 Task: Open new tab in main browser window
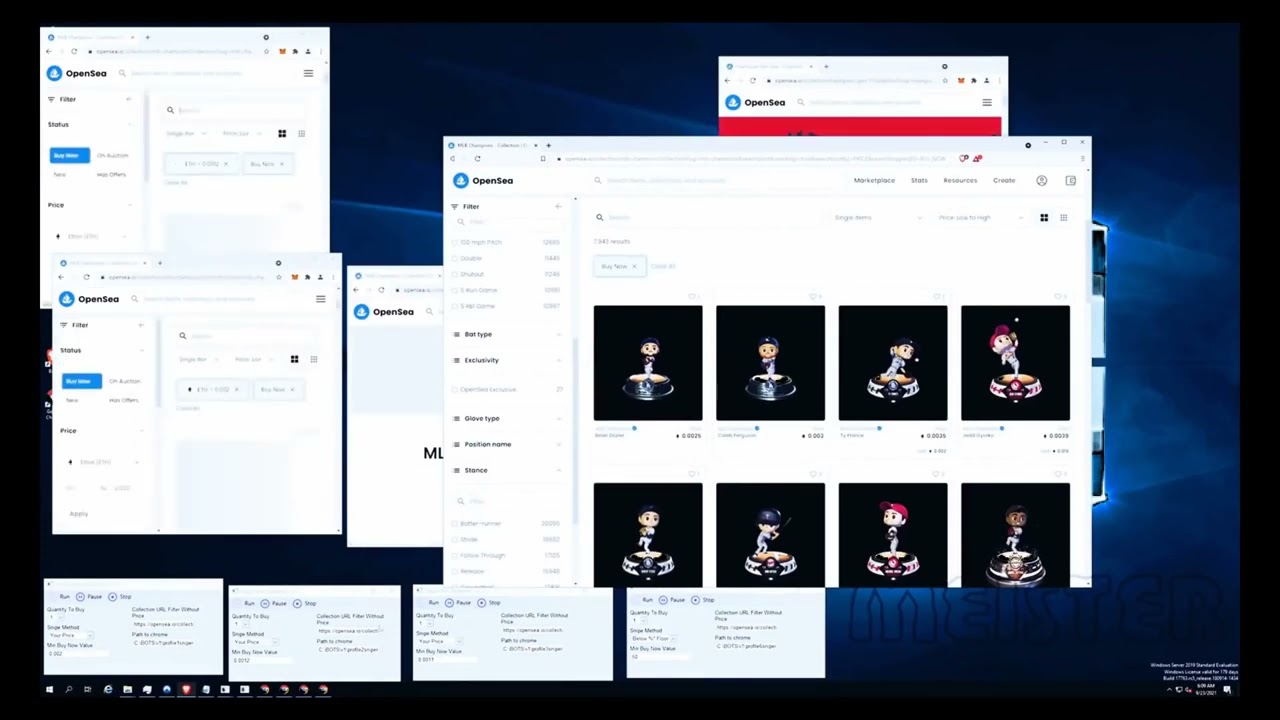click(x=548, y=146)
